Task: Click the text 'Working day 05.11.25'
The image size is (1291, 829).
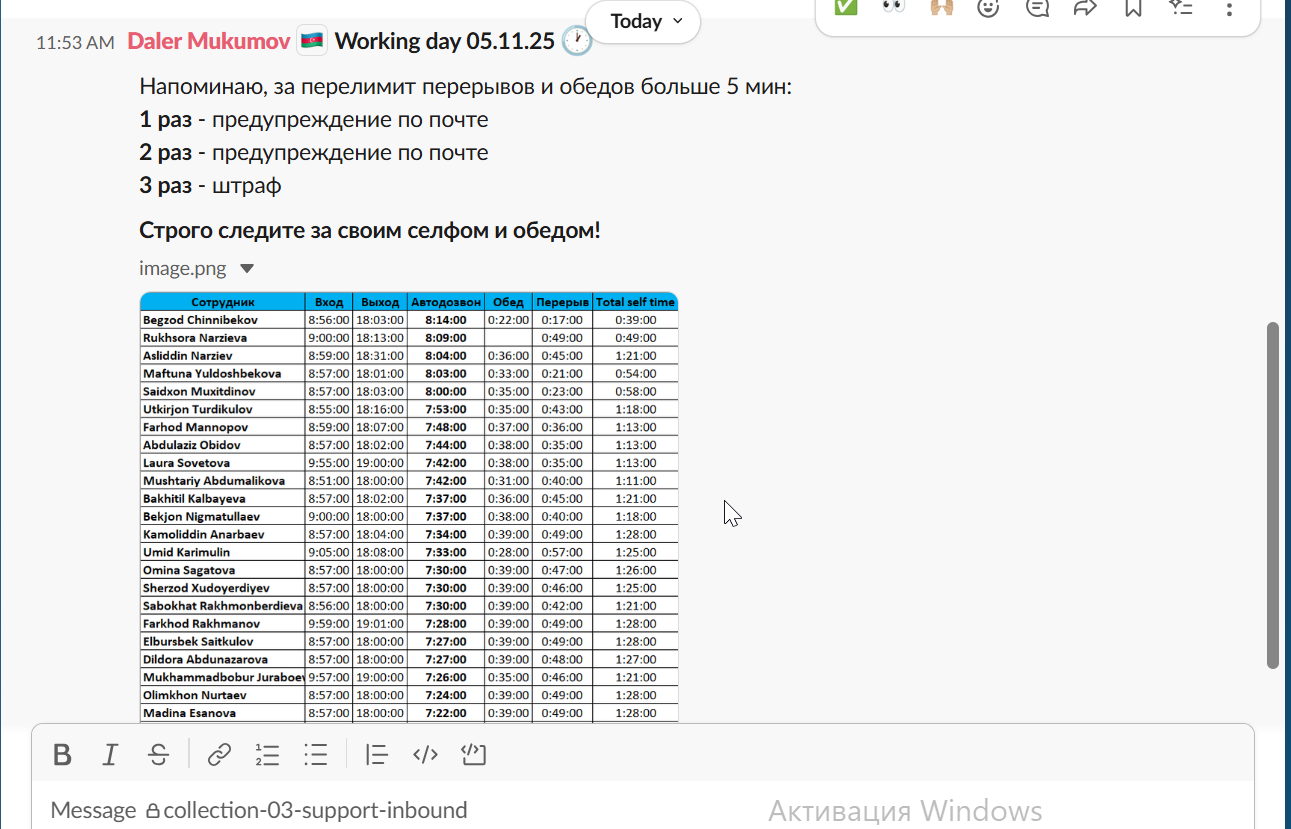Action: coord(444,41)
